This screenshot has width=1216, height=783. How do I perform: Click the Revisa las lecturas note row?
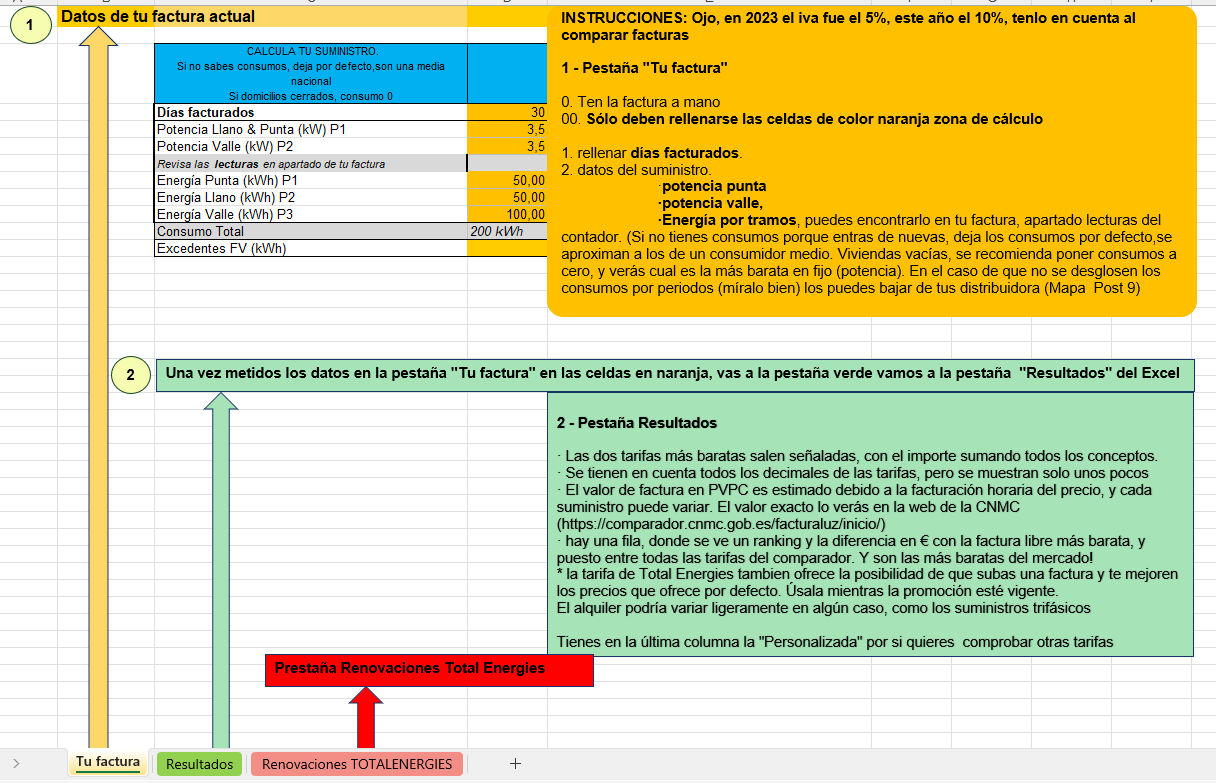[x=311, y=163]
